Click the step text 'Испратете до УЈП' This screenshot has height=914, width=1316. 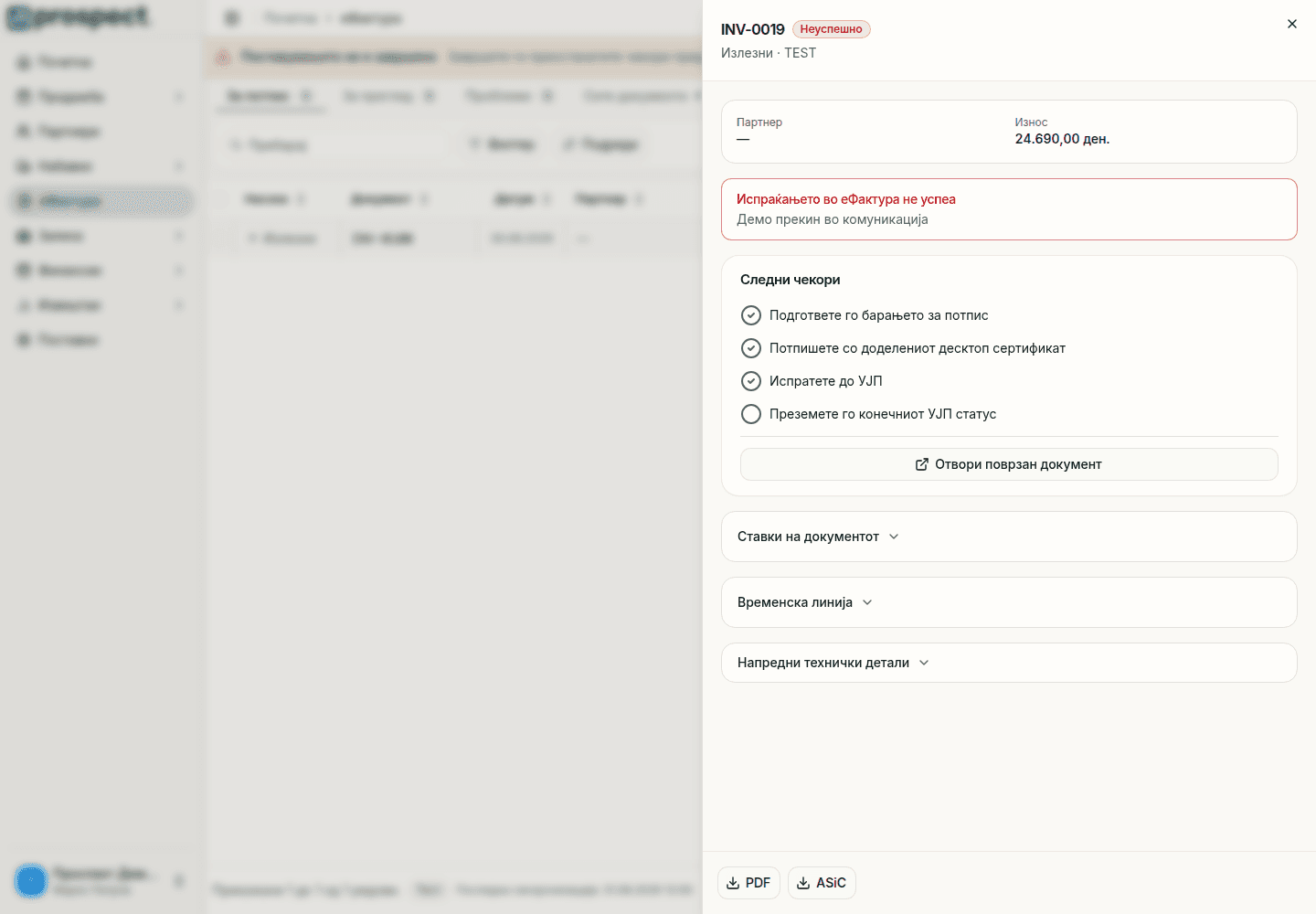click(826, 381)
